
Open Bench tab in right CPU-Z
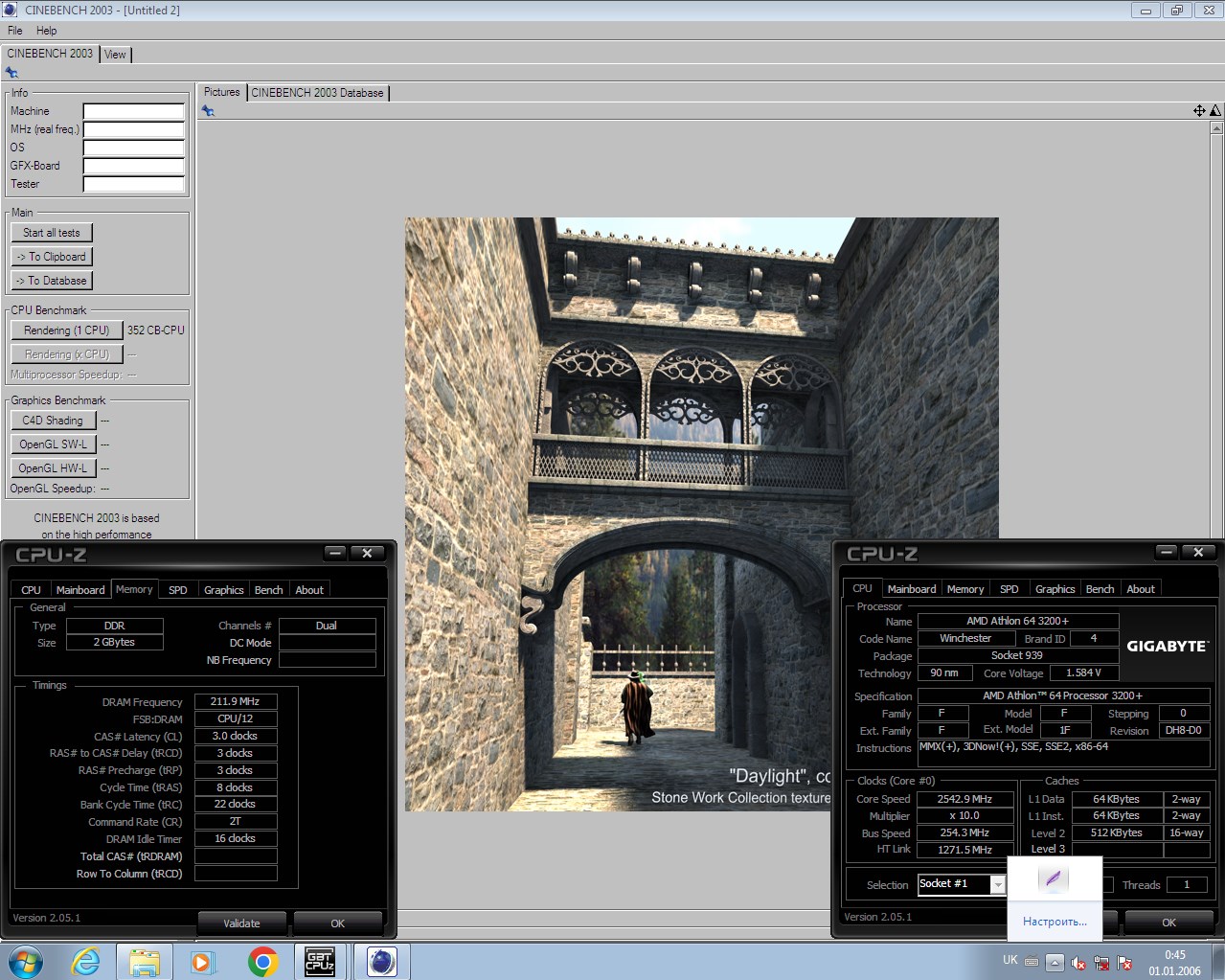tap(1100, 589)
